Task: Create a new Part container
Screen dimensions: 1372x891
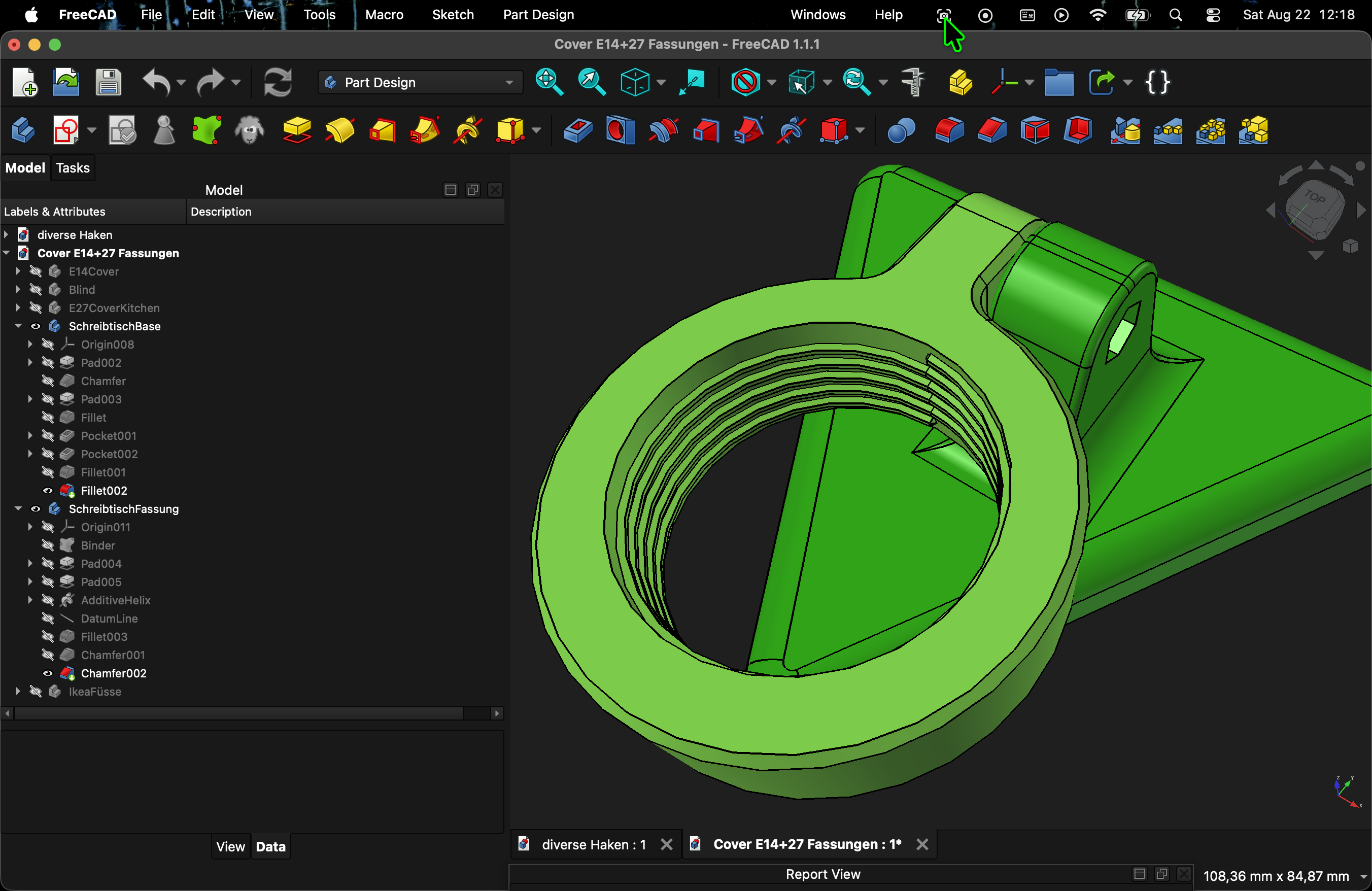Action: click(960, 82)
